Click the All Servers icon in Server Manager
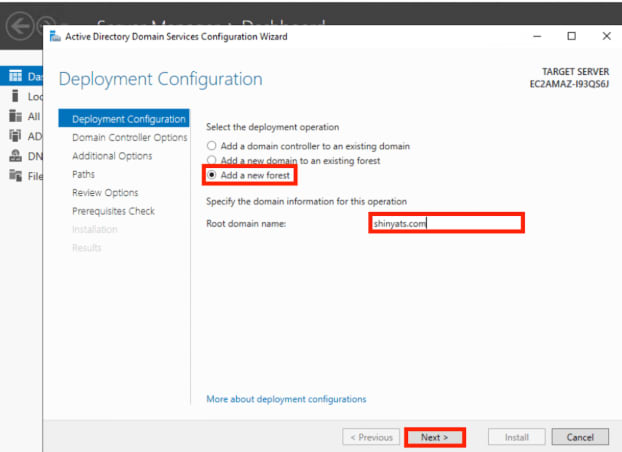This screenshot has height=452, width=622. coord(15,116)
